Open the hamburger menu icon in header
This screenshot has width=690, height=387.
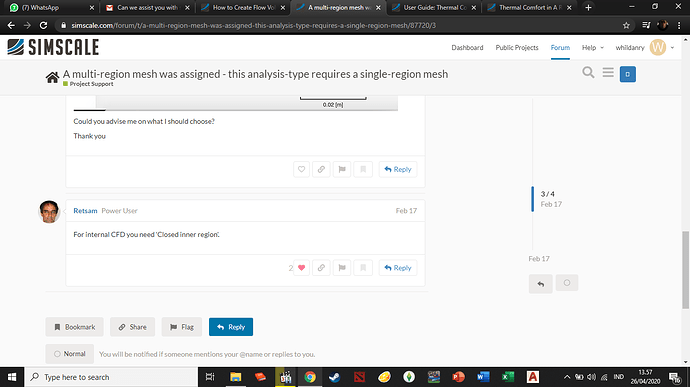tap(608, 72)
